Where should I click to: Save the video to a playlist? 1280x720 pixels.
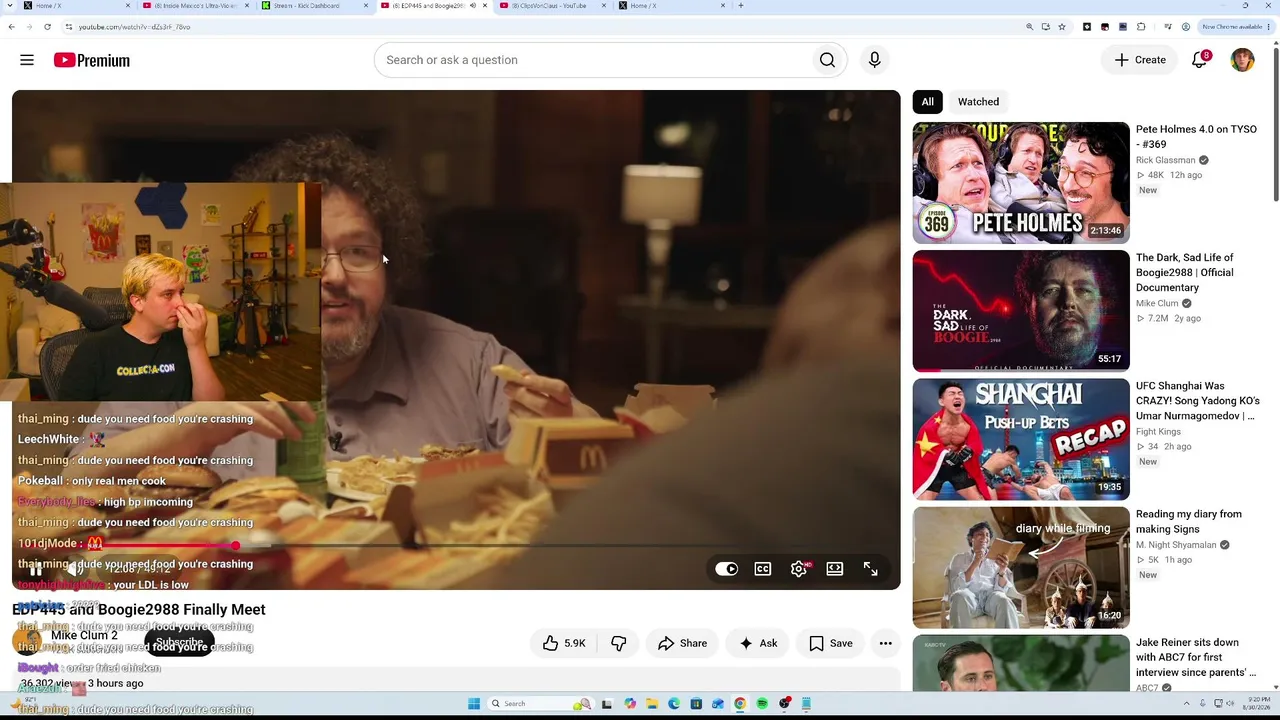tap(831, 643)
